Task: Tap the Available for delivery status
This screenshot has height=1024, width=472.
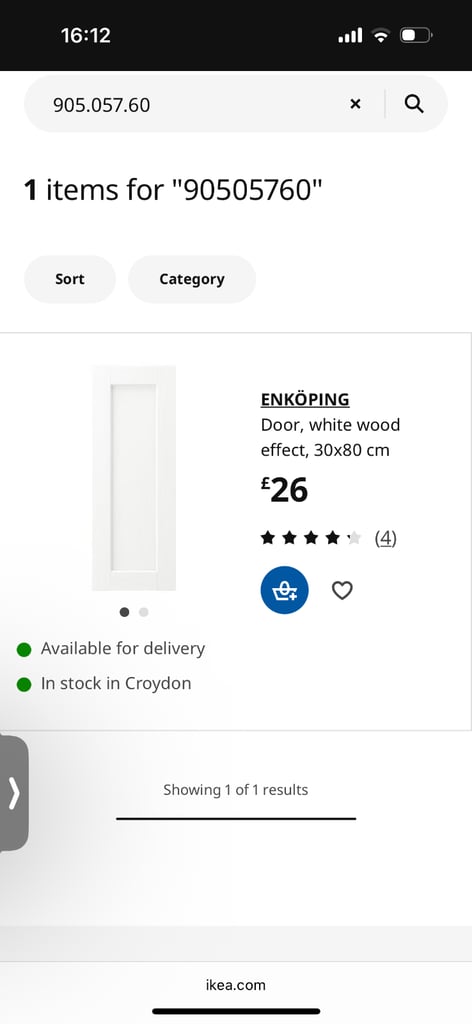Action: [x=111, y=648]
